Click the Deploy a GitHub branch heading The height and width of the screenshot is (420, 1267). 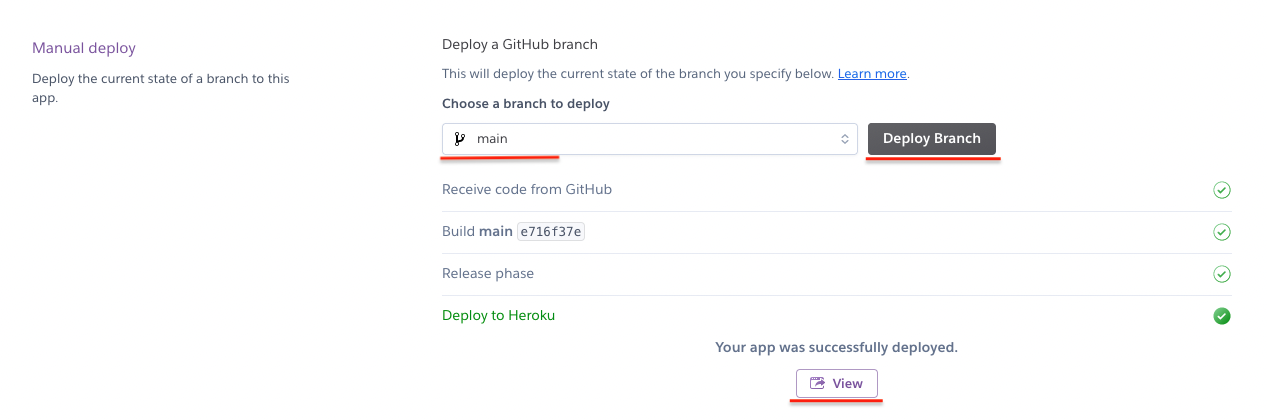(x=520, y=44)
